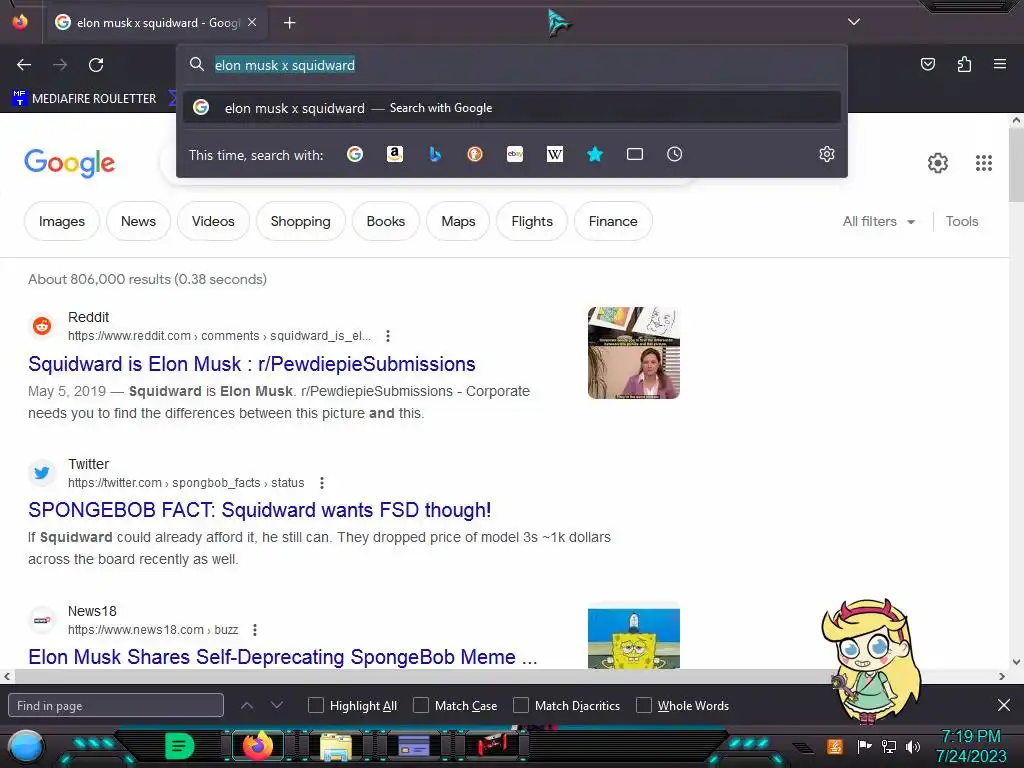The image size is (1024, 768).
Task: Switch to the Finance results tab
Action: [x=613, y=221]
